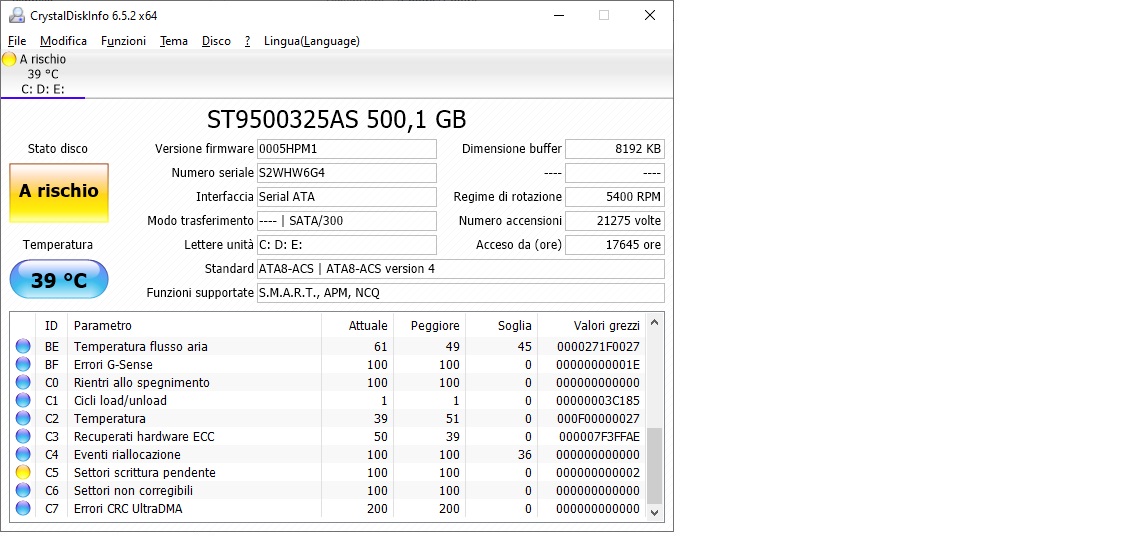Open the ? help menu

coord(247,41)
